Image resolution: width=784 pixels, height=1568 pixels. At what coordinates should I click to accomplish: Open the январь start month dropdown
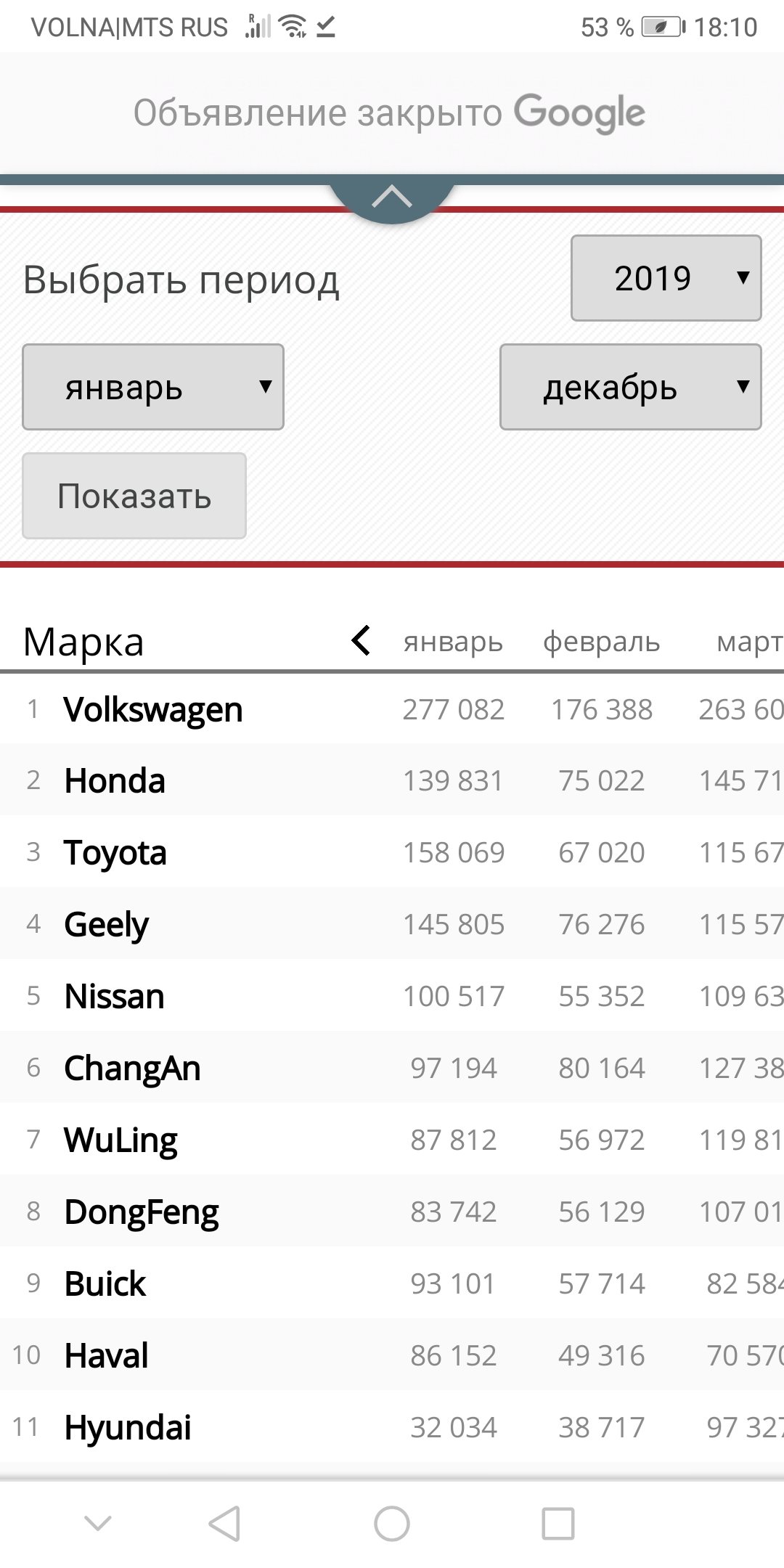[x=153, y=387]
